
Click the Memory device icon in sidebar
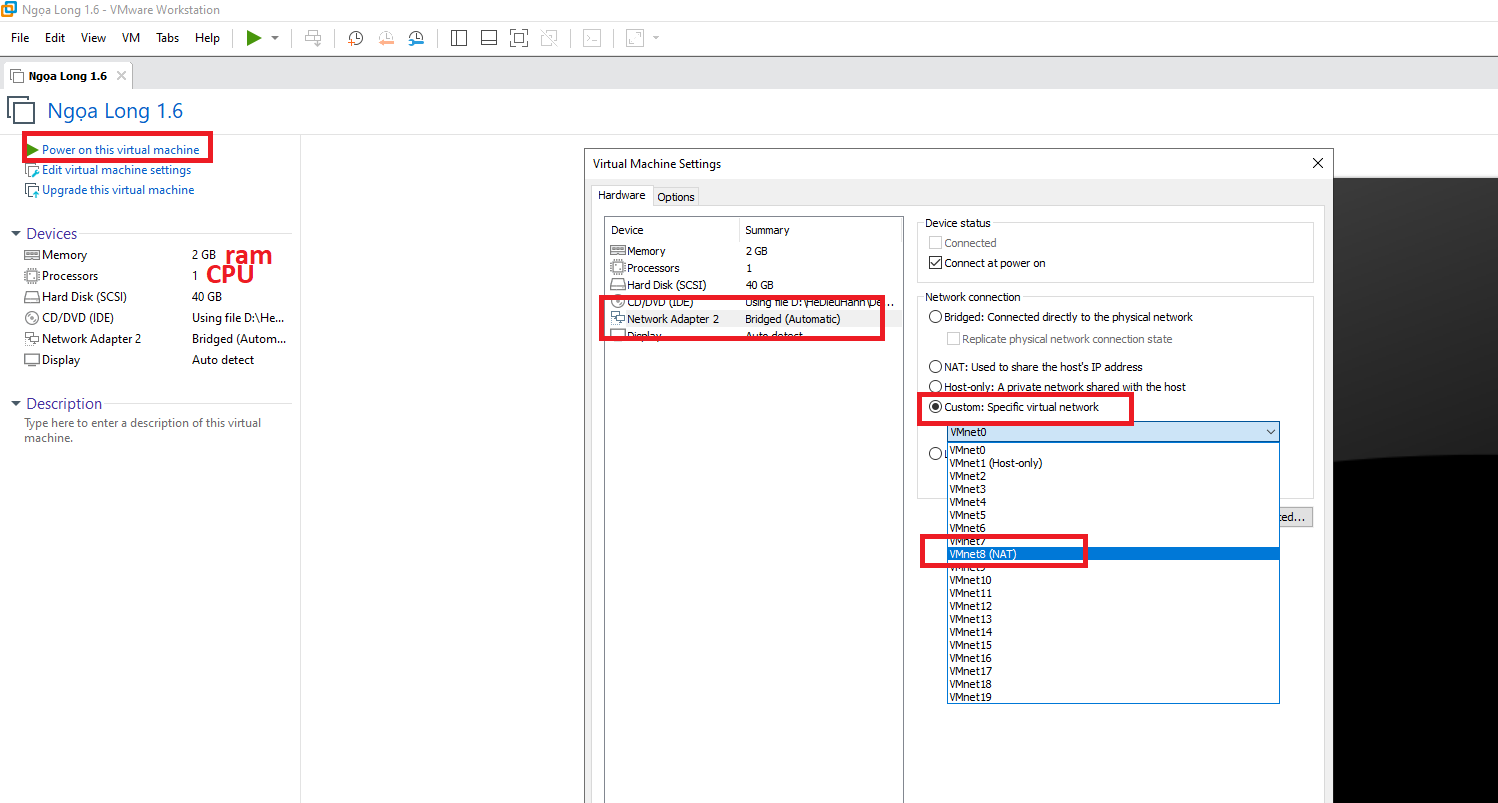pos(32,255)
